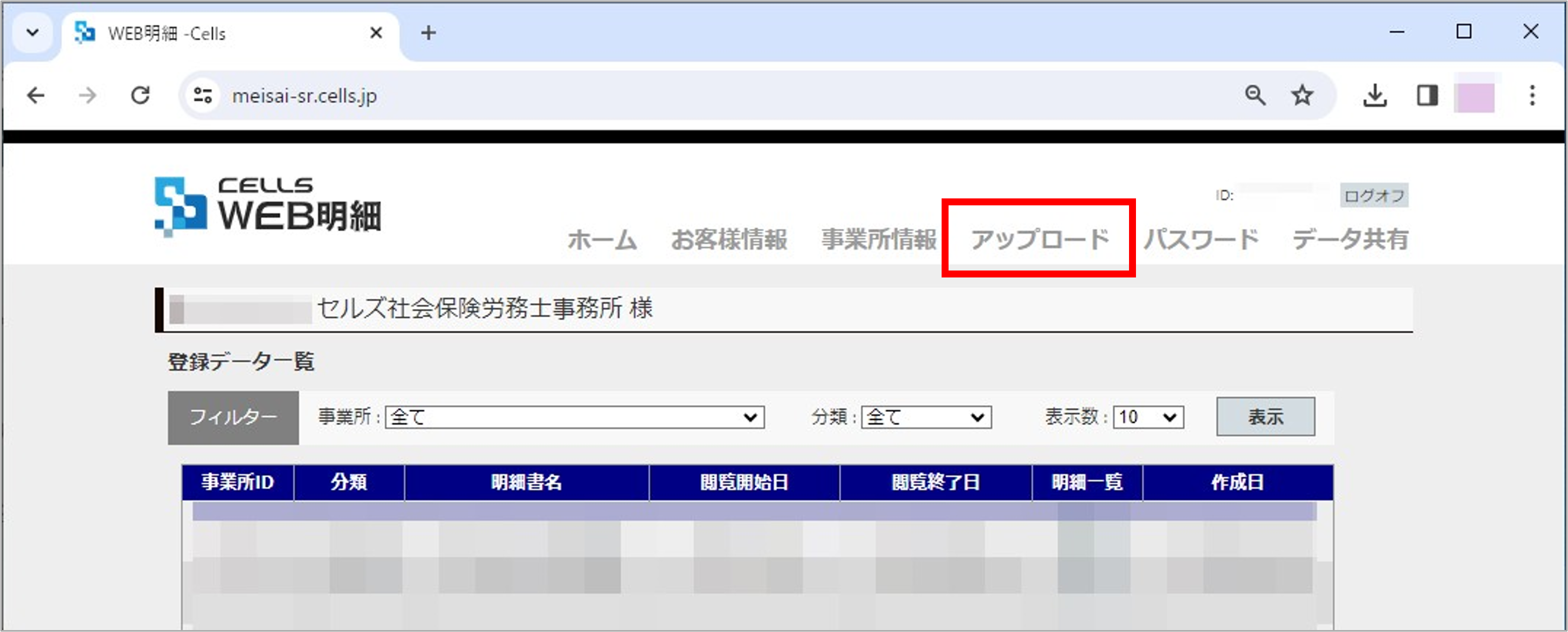Click the 表示 button
The width and height of the screenshot is (1568, 632).
(x=1265, y=417)
